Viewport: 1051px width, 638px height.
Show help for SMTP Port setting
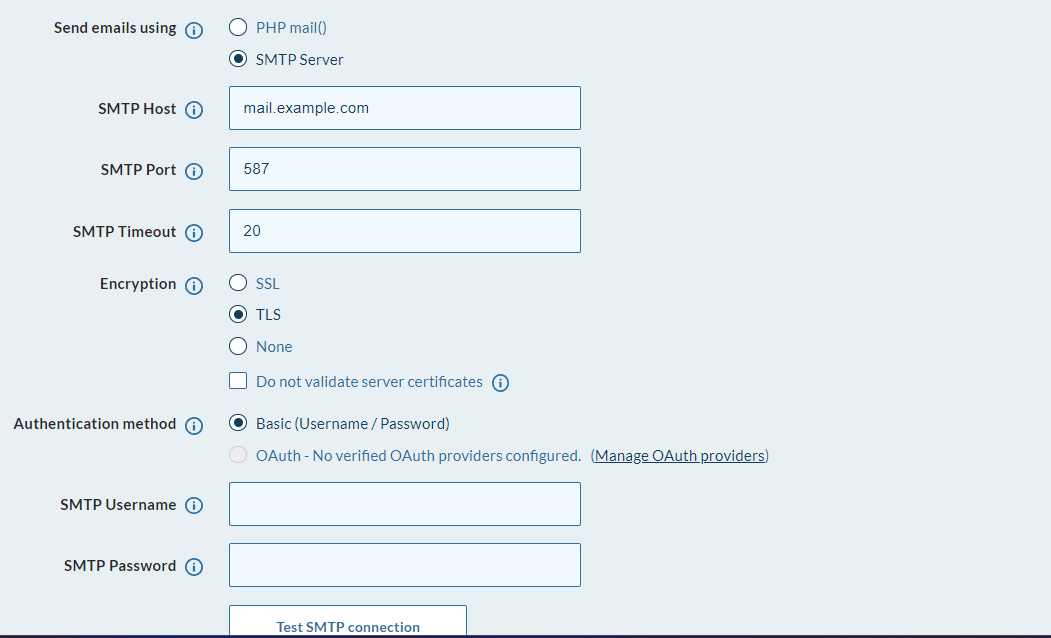[196, 171]
